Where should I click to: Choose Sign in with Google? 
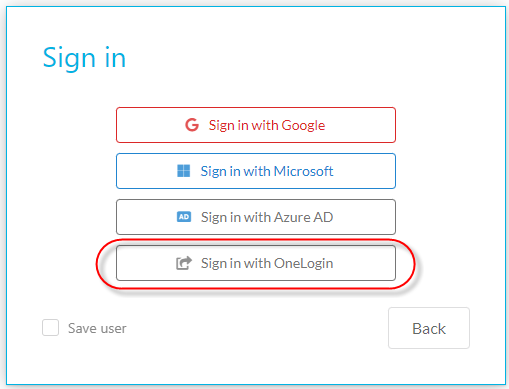pyautogui.click(x=256, y=125)
